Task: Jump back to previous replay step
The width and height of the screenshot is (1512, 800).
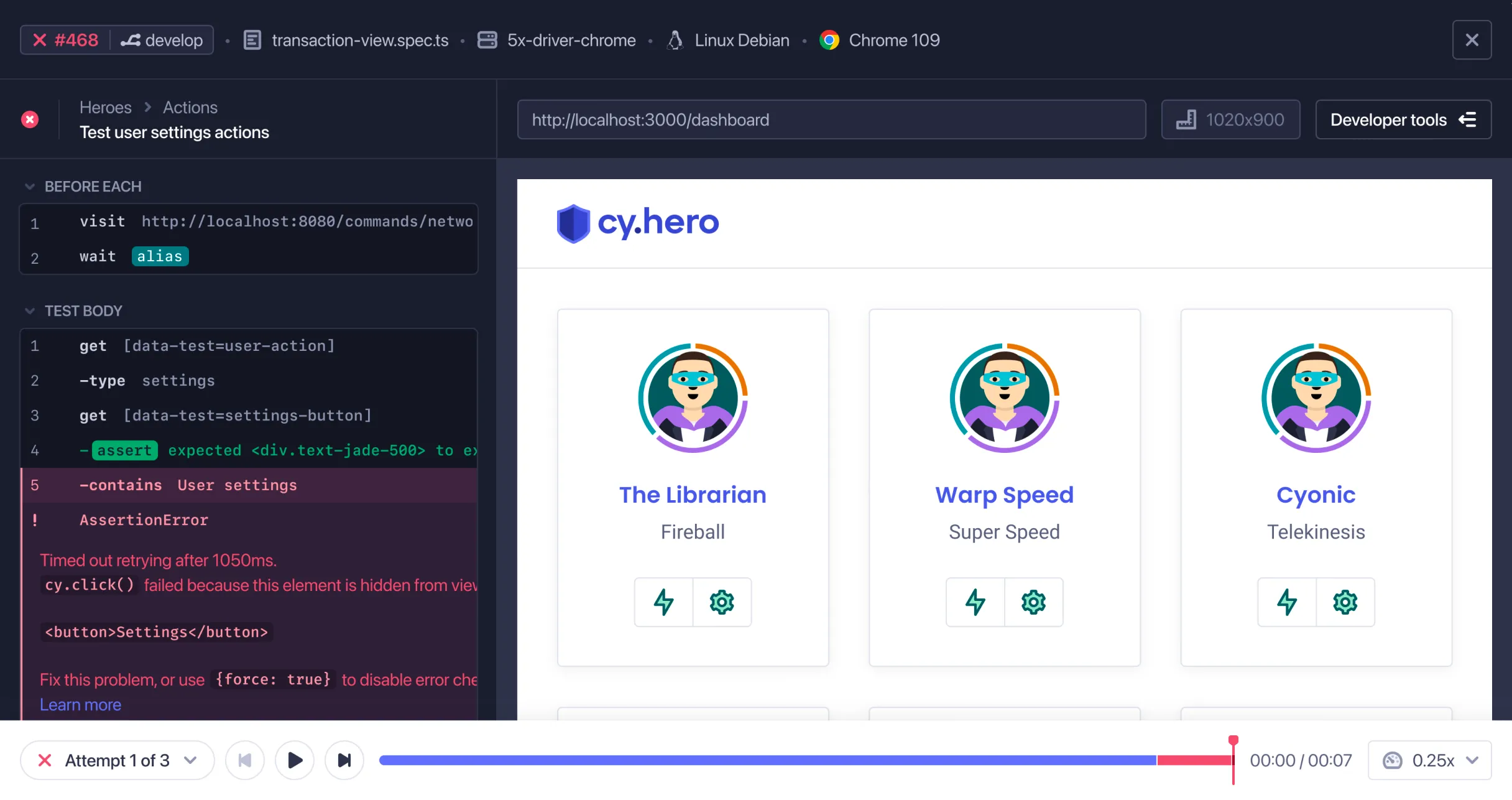Action: tap(245, 760)
